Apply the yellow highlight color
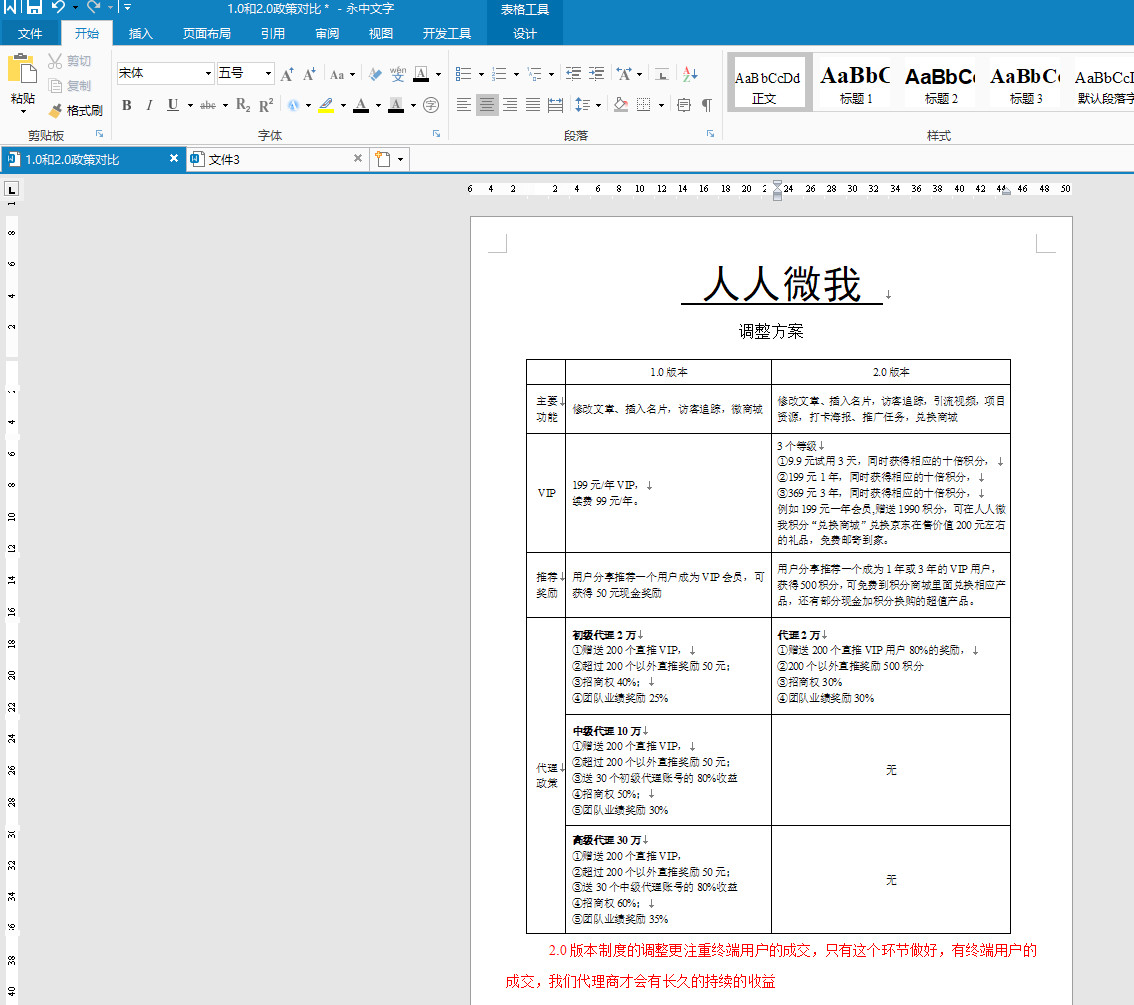This screenshot has width=1134, height=1005. [326, 106]
